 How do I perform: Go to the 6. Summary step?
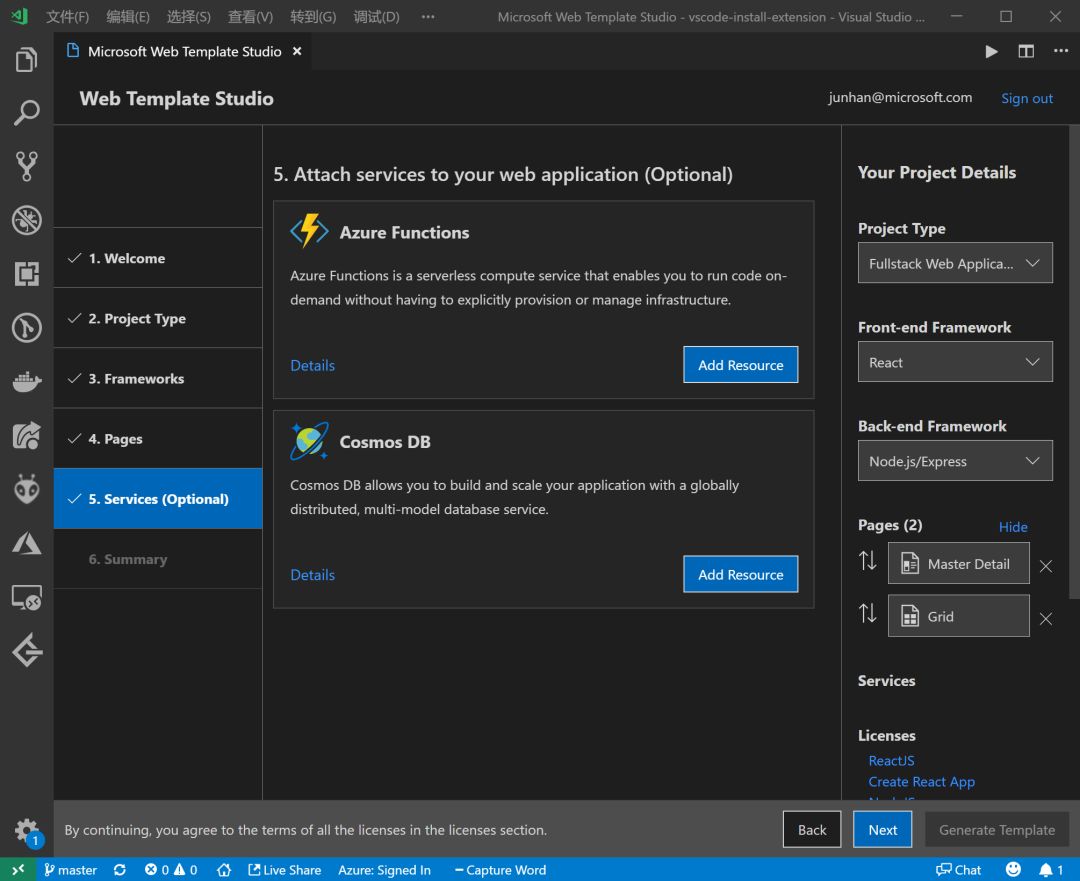tap(158, 559)
